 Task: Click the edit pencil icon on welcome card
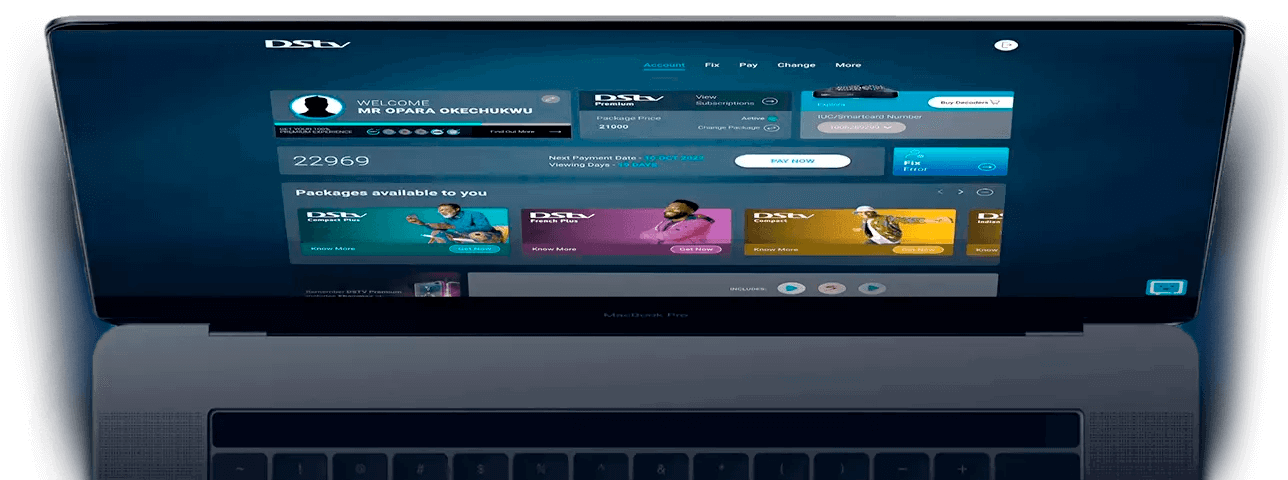pyautogui.click(x=549, y=99)
